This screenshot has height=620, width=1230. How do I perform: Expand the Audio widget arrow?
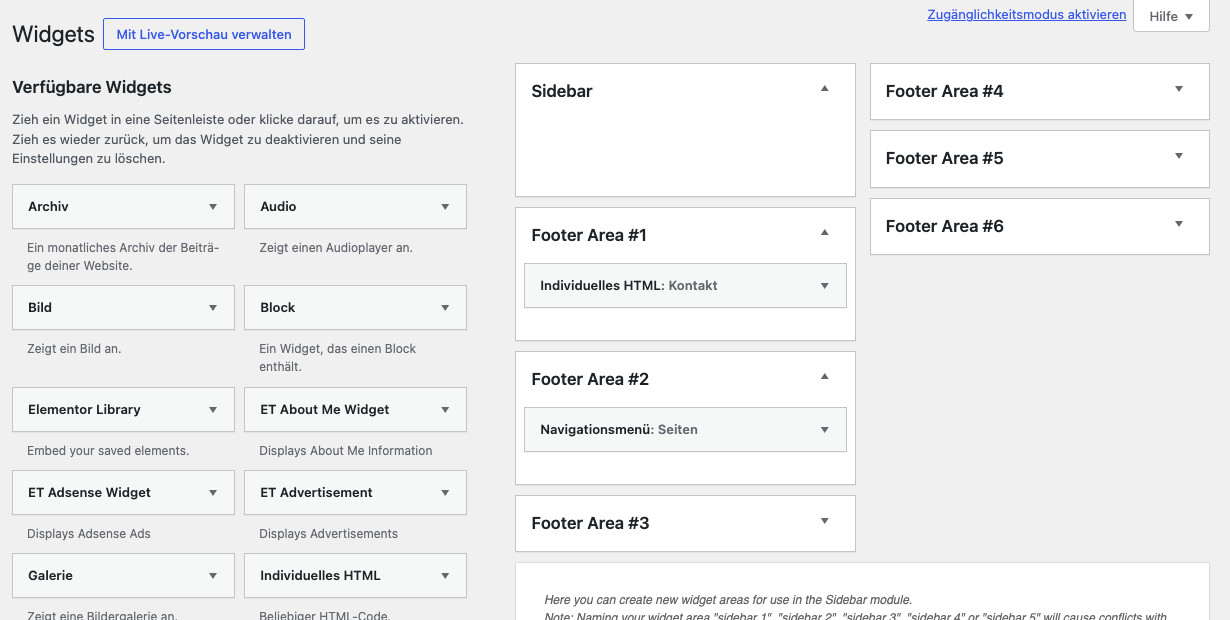445,207
